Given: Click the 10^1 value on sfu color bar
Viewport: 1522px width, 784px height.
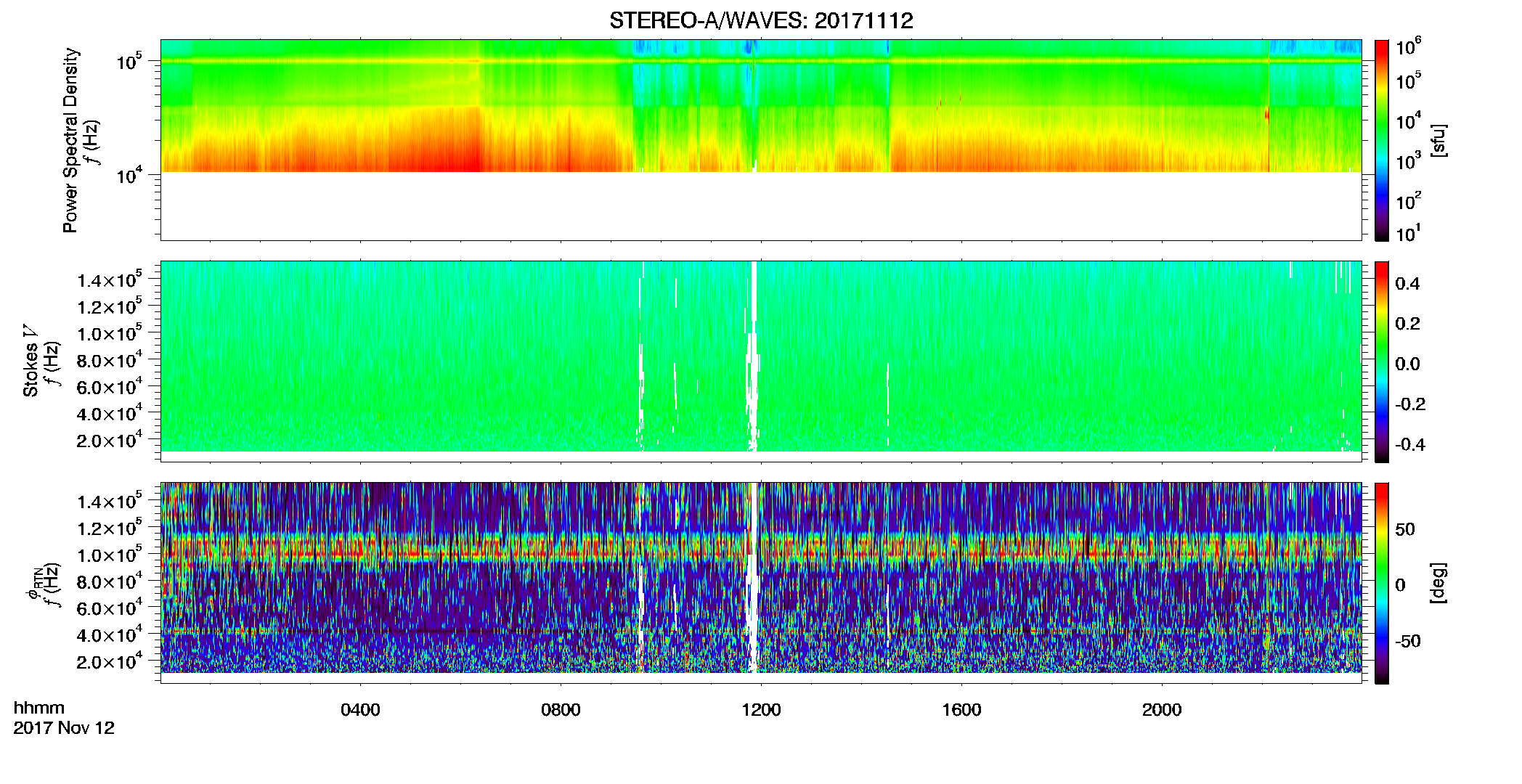Looking at the screenshot, I should coord(1409,234).
